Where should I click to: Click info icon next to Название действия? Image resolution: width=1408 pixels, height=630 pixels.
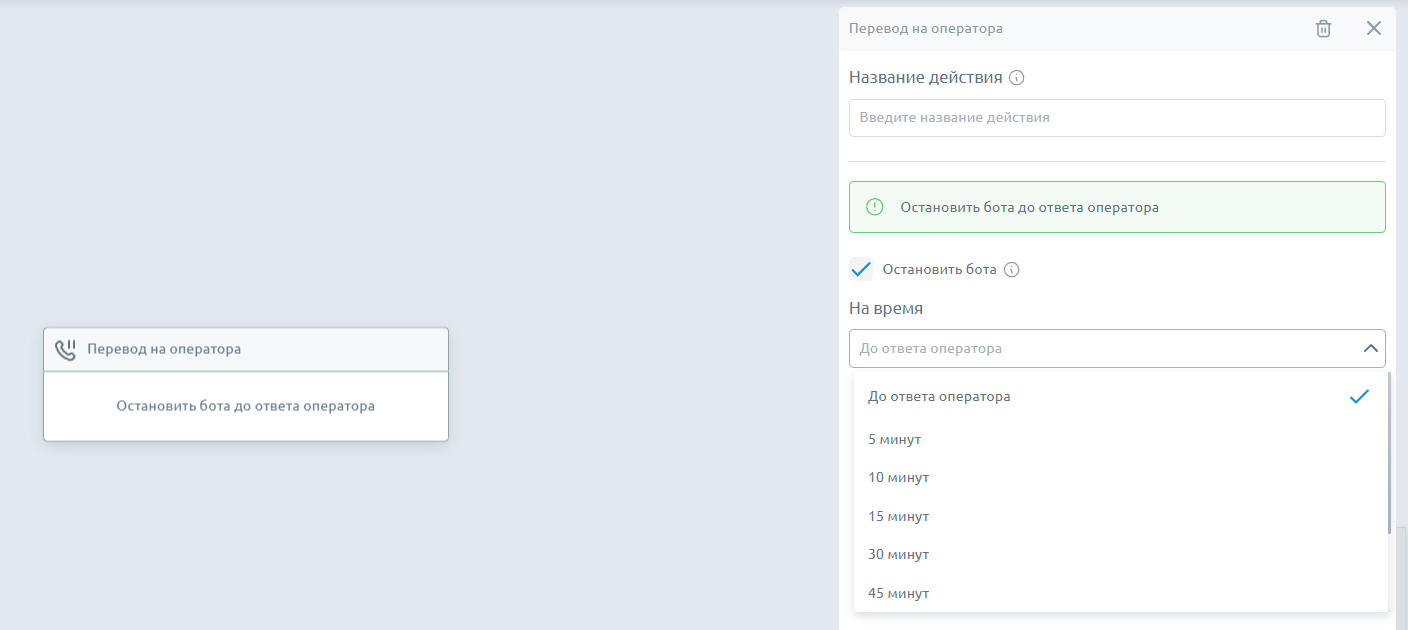pyautogui.click(x=1017, y=78)
